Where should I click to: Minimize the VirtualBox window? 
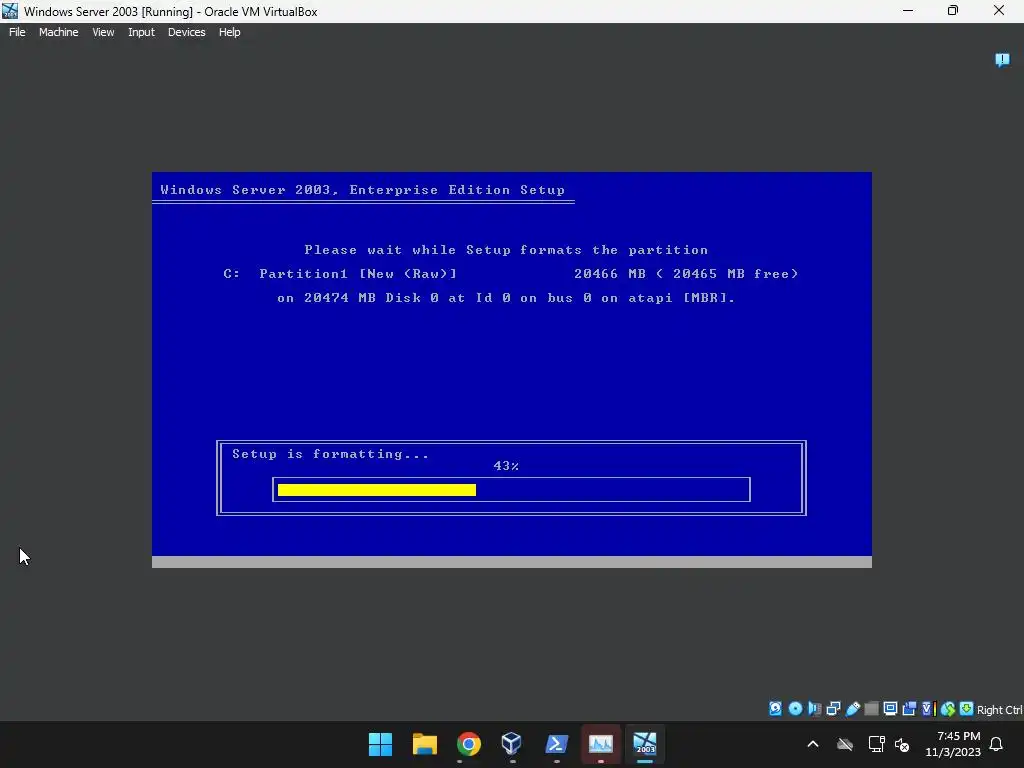pyautogui.click(x=908, y=11)
